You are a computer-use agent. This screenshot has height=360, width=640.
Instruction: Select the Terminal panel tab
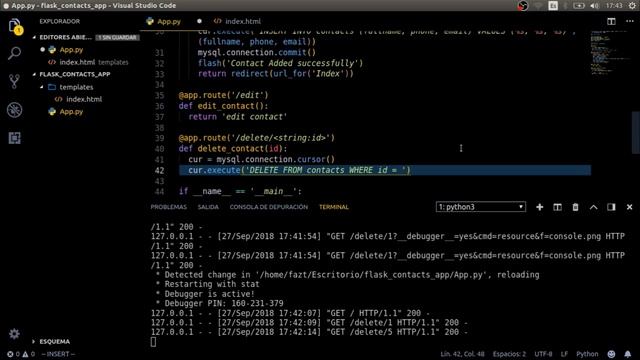point(334,207)
